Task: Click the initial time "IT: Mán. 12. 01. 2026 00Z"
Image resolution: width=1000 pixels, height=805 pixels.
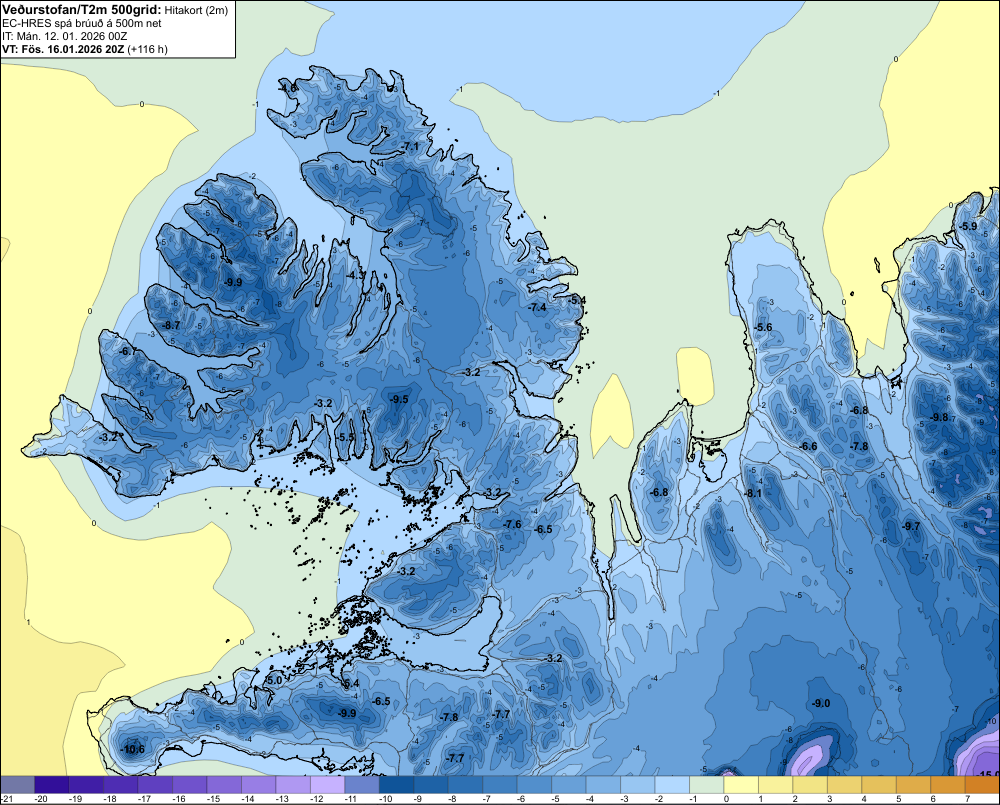Action: [66, 36]
